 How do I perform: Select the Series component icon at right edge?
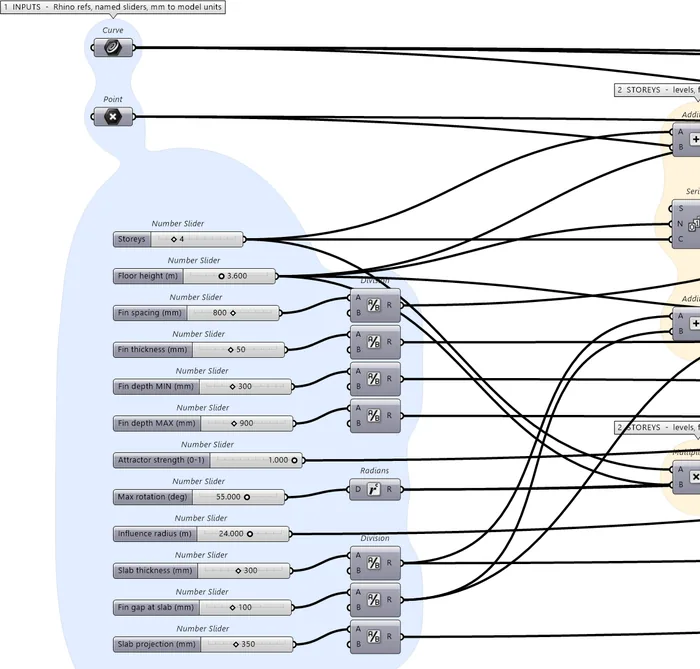point(694,224)
